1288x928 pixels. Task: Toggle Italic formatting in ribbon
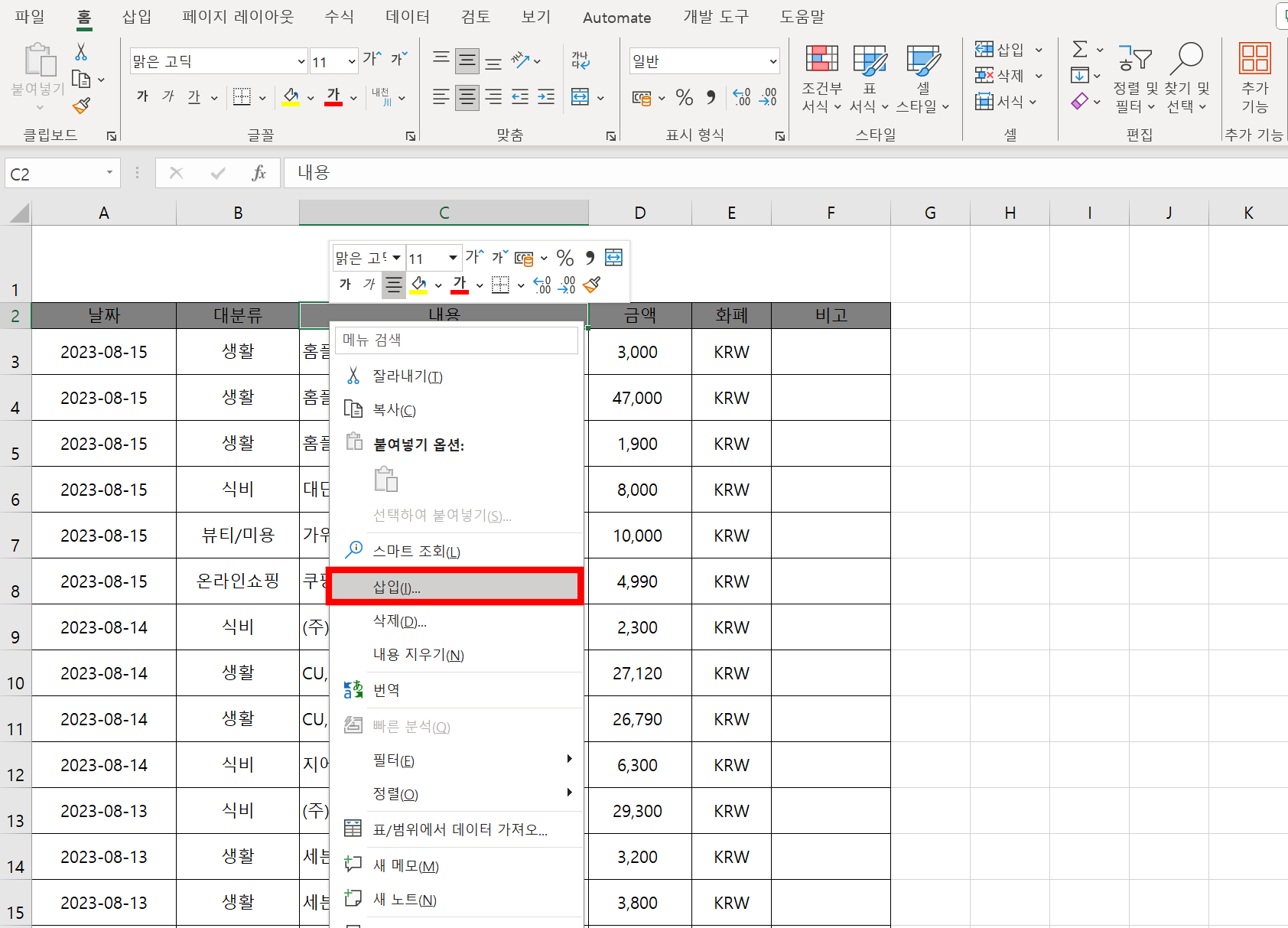[168, 96]
